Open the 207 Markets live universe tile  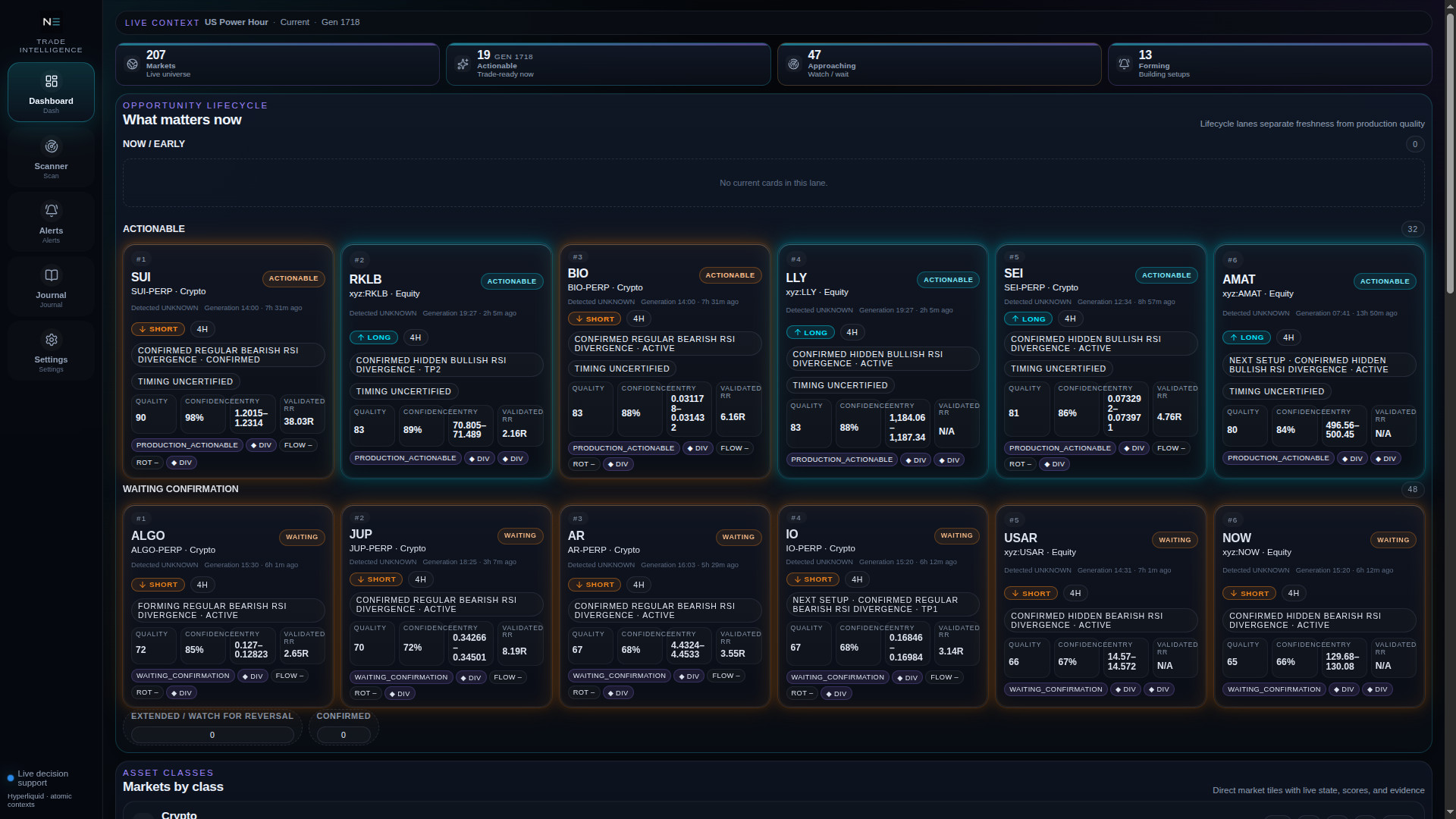tap(278, 64)
